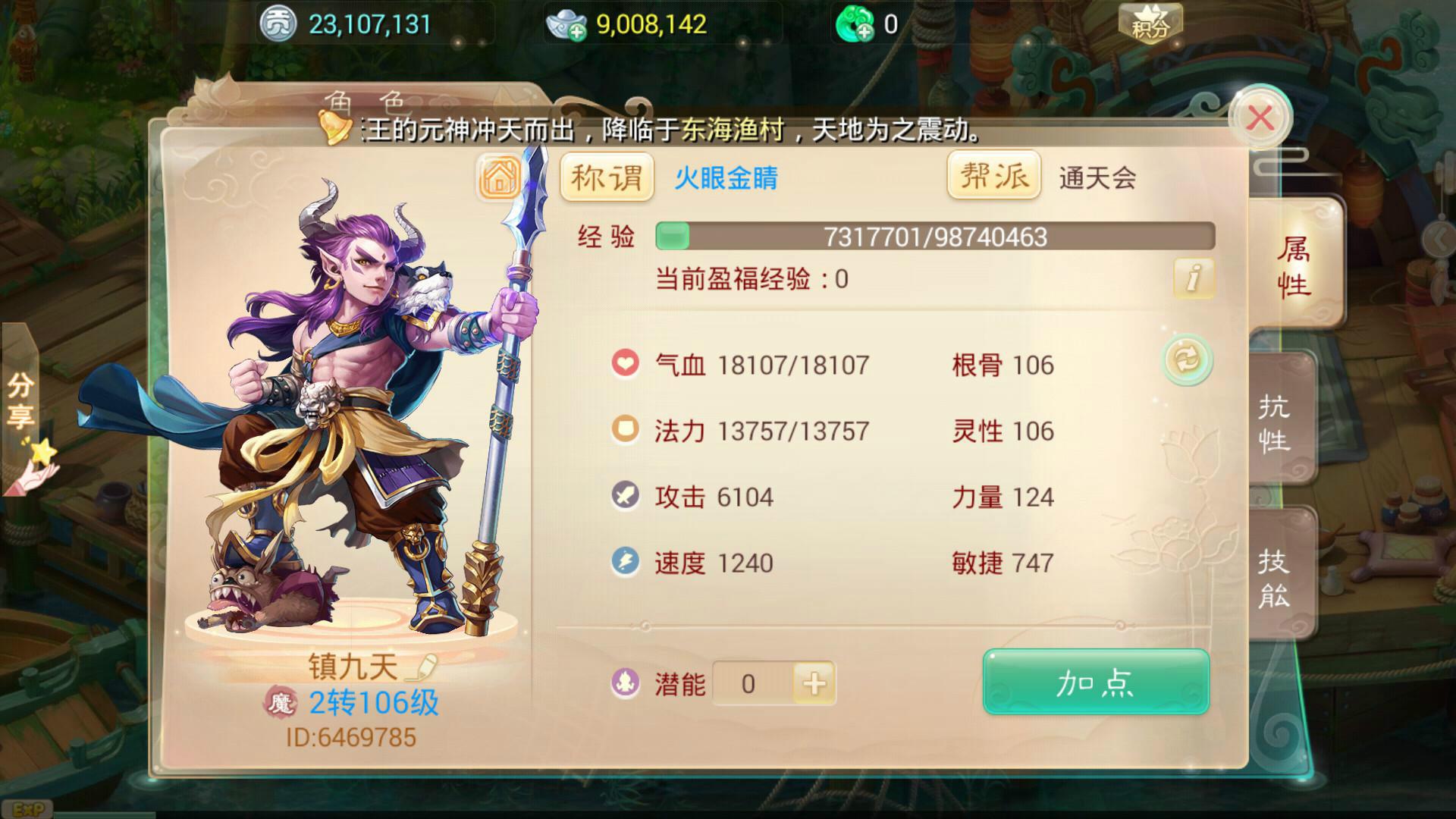Tap the yellow info icon under experience
1456x819 pixels.
point(1194,278)
